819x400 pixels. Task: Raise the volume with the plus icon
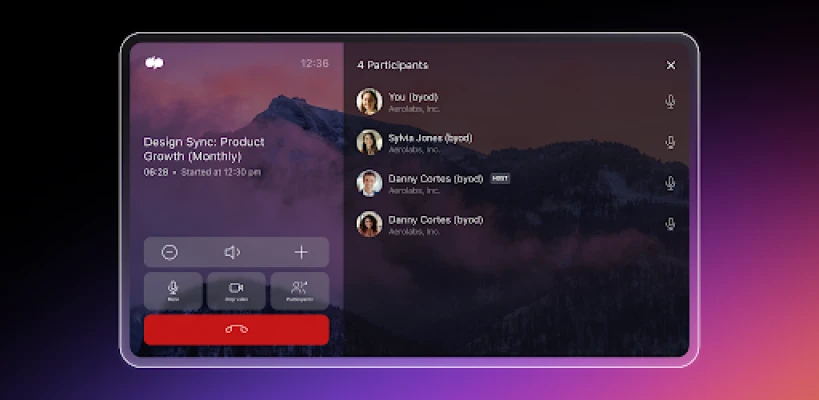(x=301, y=252)
